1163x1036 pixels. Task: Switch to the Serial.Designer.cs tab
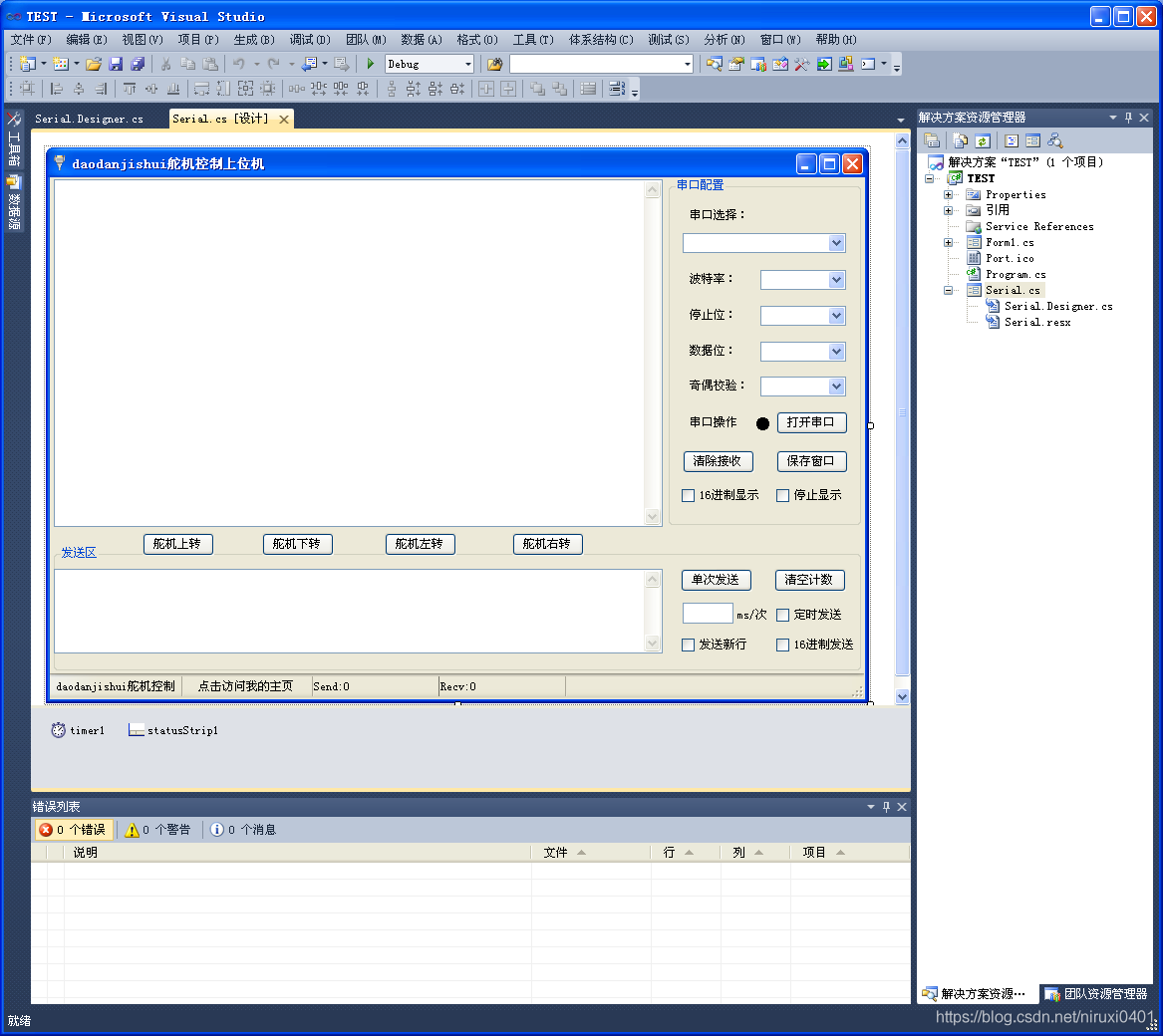pos(89,119)
